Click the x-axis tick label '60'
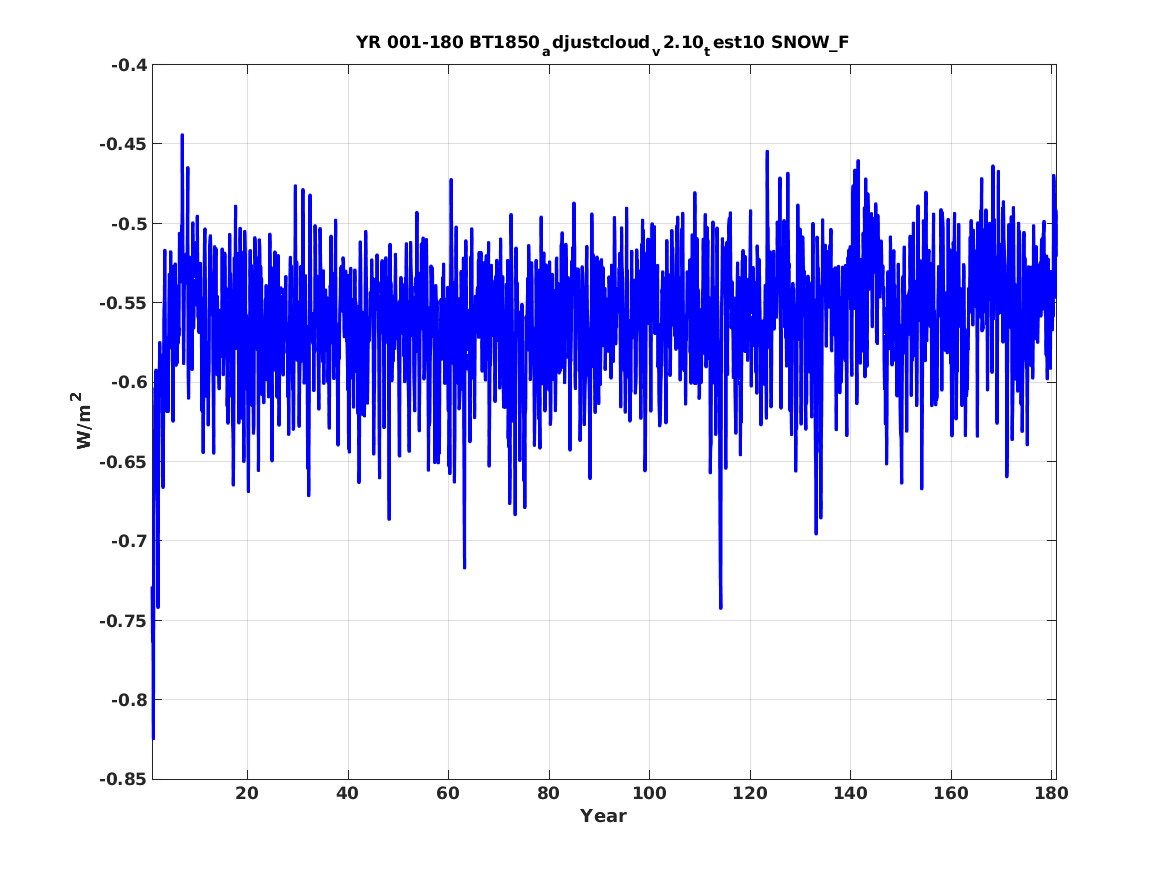The image size is (1167, 875). tap(448, 793)
